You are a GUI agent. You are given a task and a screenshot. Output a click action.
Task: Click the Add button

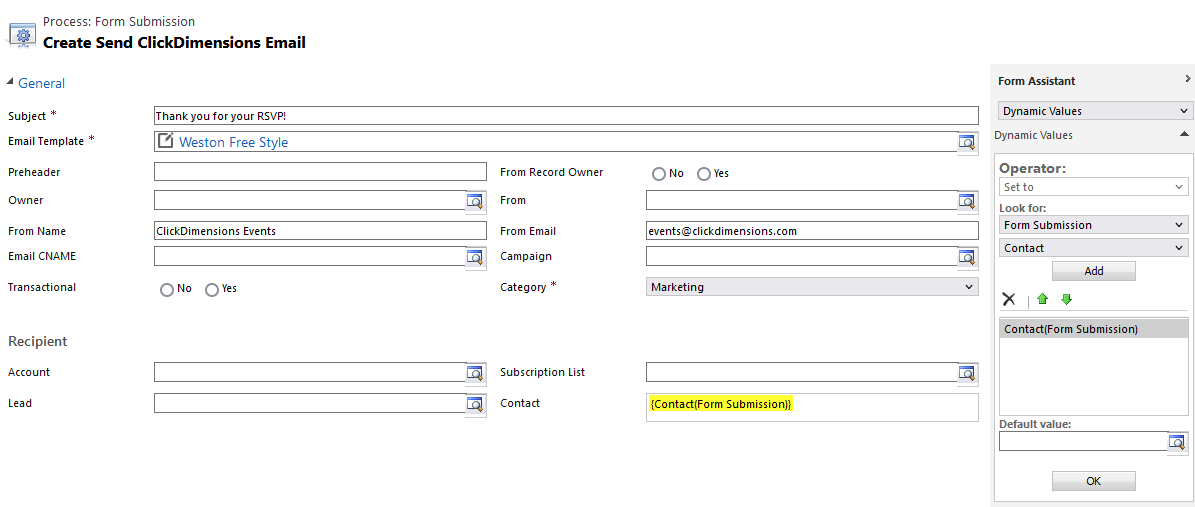(x=1094, y=271)
